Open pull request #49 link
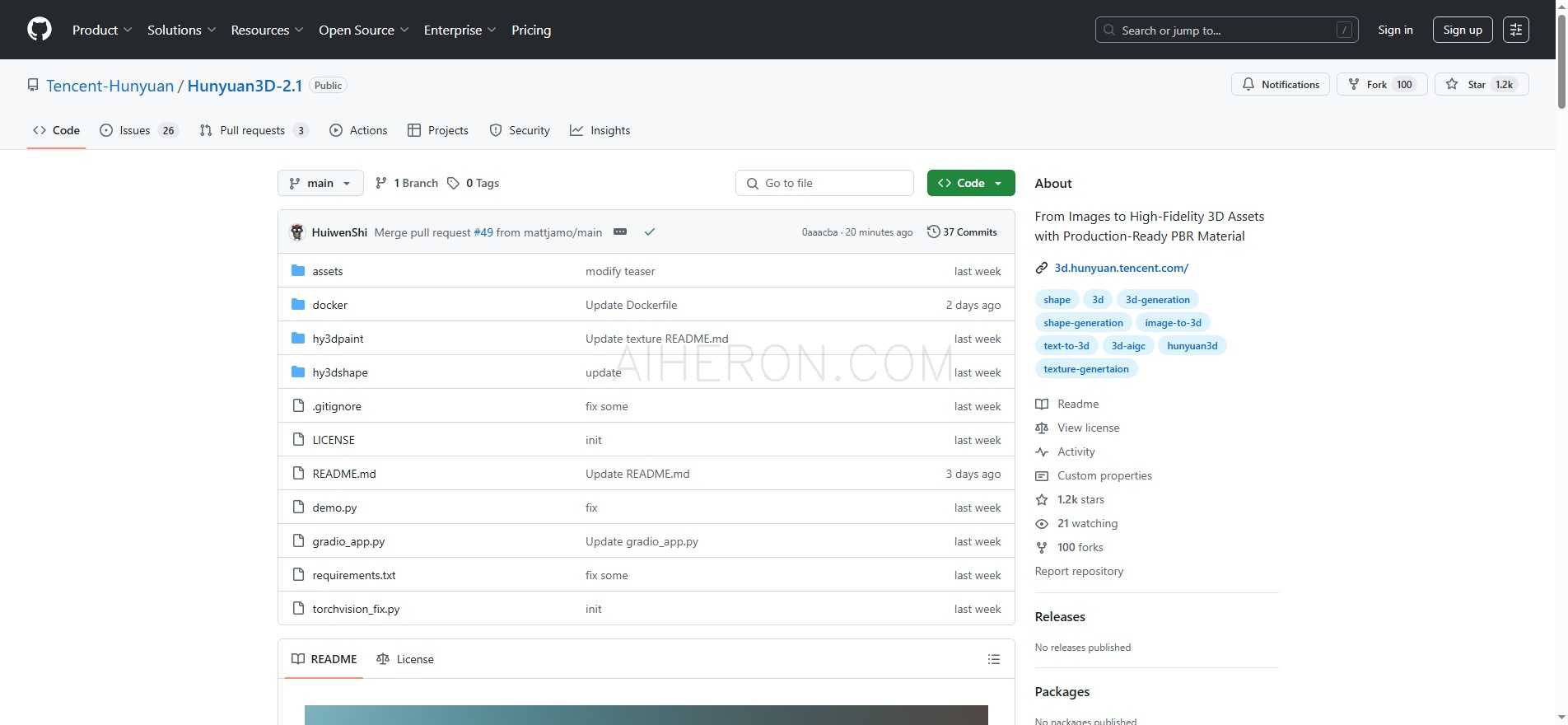This screenshot has height=725, width=1568. (x=483, y=232)
